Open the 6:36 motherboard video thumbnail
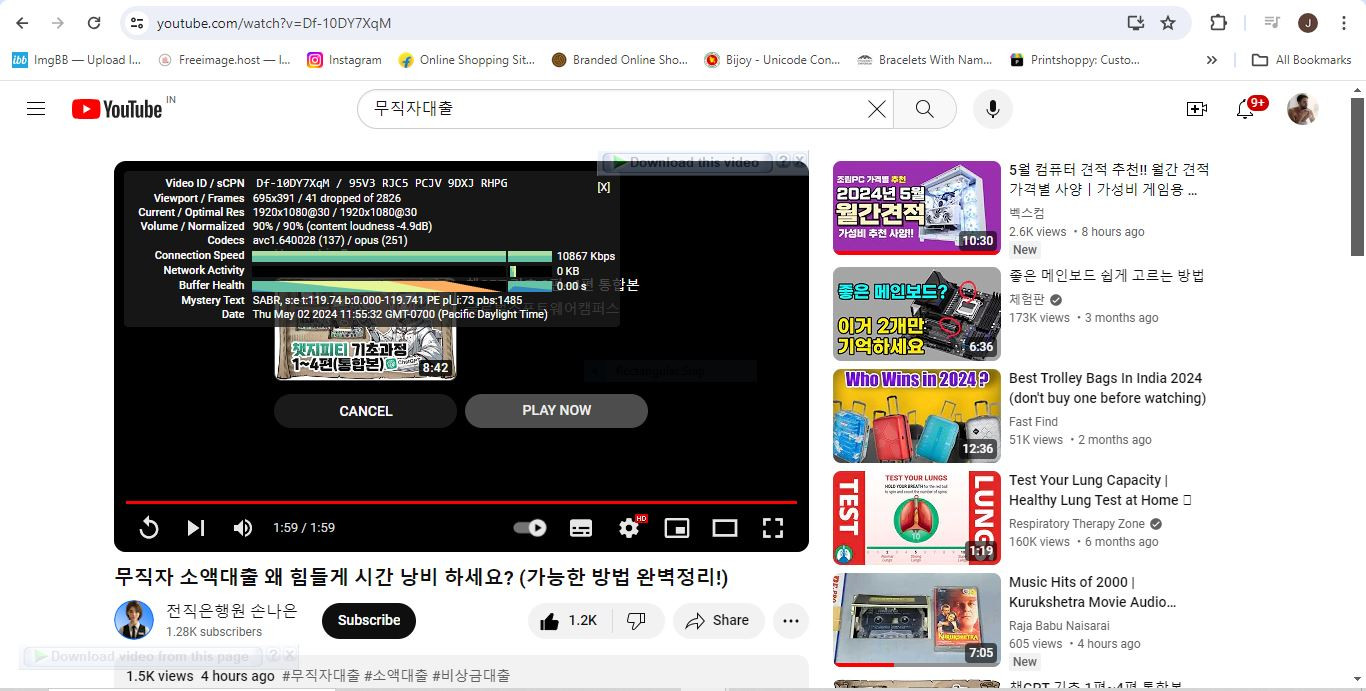This screenshot has height=691, width=1366. pos(916,313)
